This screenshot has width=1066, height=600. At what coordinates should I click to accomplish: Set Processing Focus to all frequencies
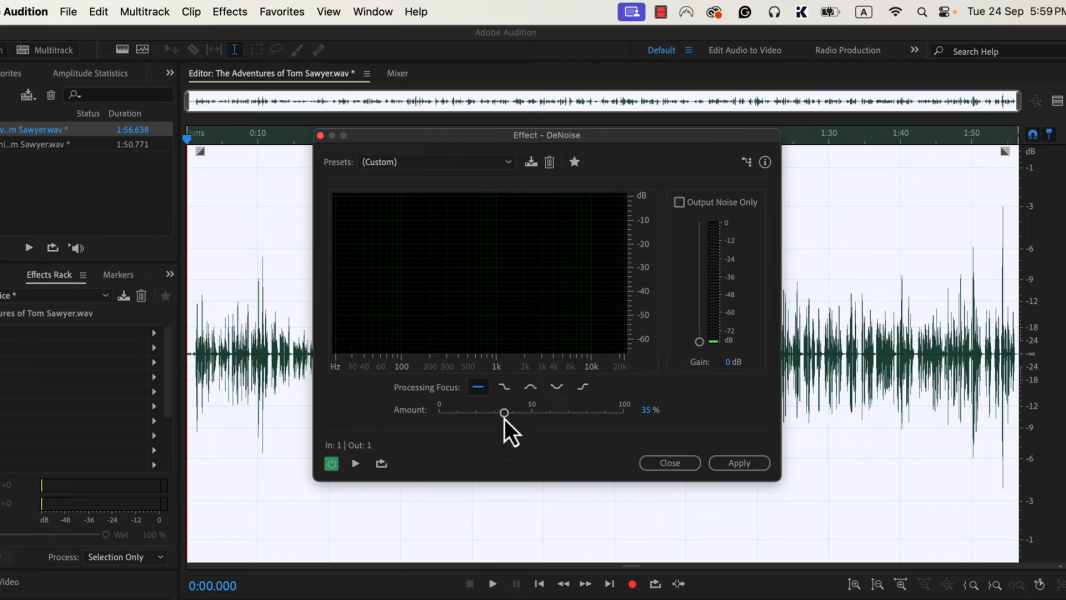click(x=478, y=387)
